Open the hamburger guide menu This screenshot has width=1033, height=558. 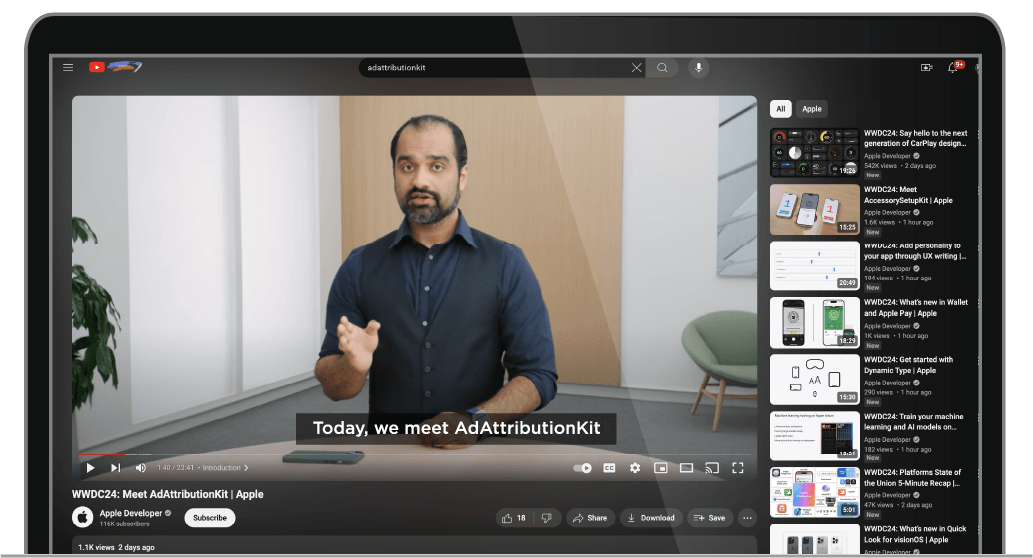68,67
